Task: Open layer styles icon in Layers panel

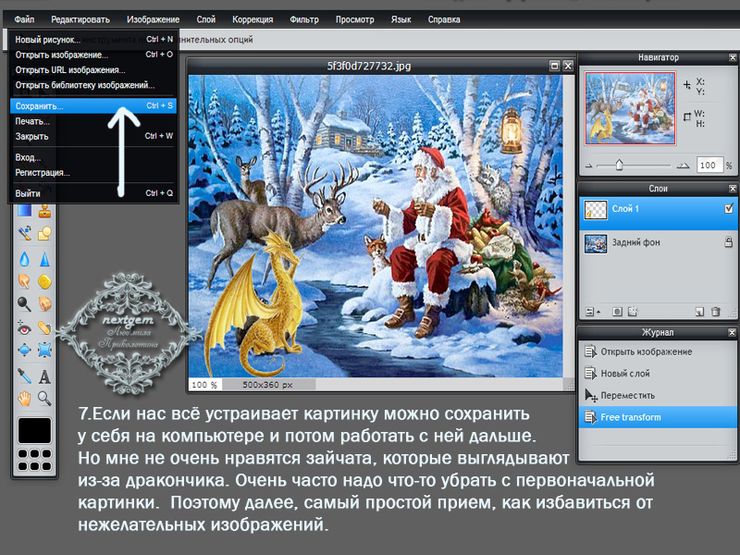Action: pos(633,311)
